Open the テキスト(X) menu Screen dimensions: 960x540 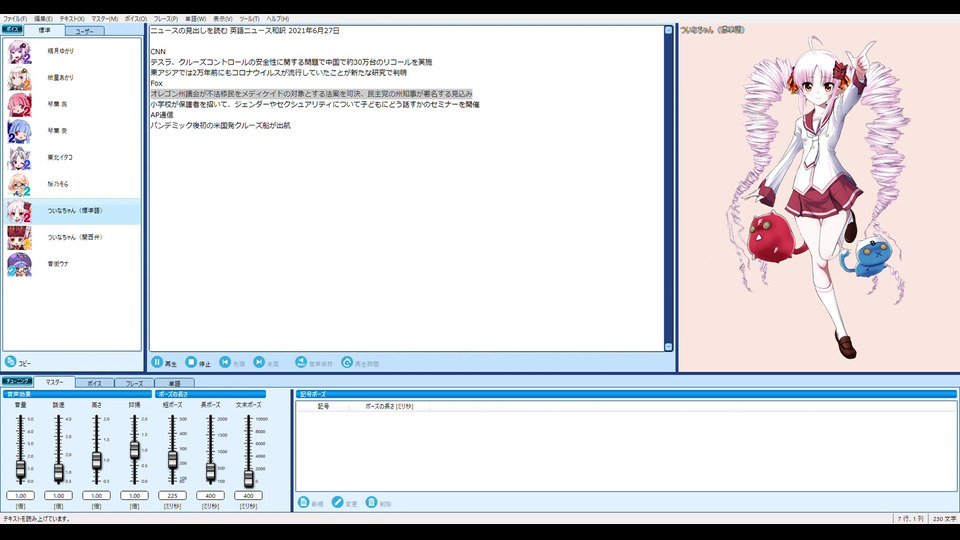click(x=72, y=19)
